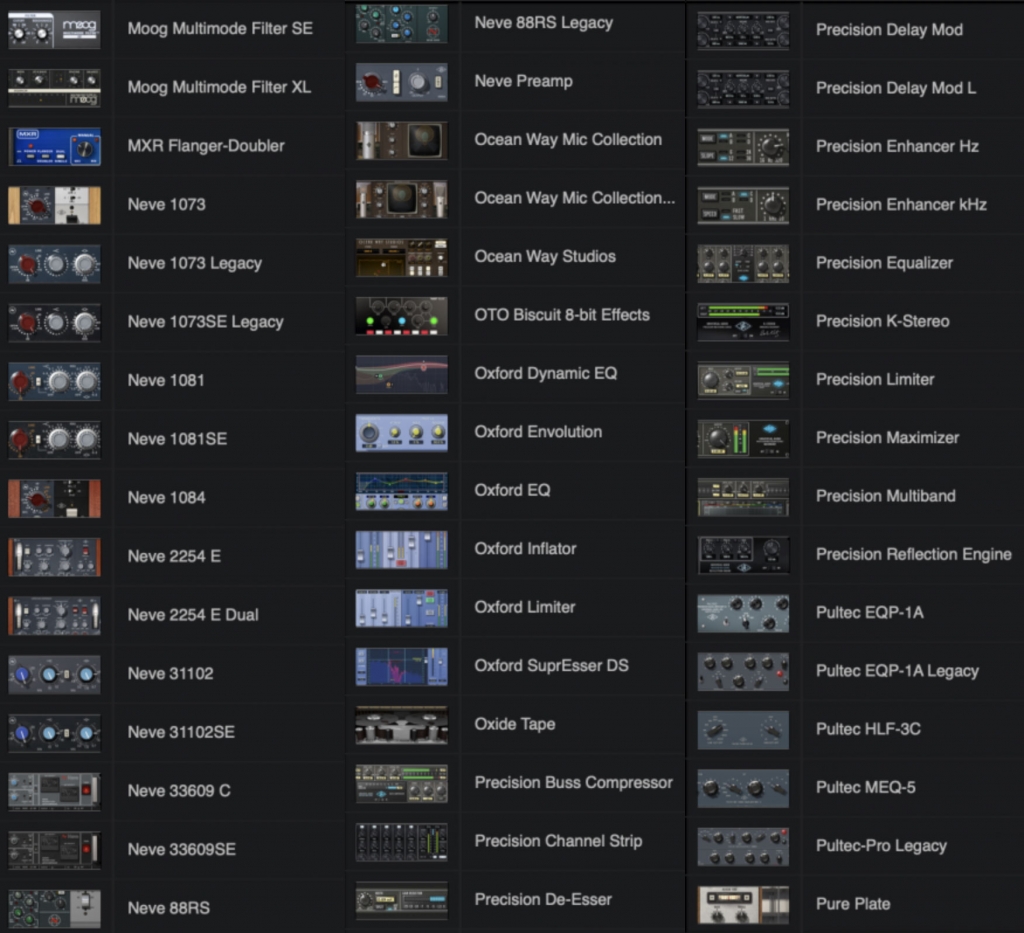Viewport: 1024px width, 933px height.
Task: Select the Neve 33609 C compressor thumbnail
Action: pyautogui.click(x=55, y=790)
